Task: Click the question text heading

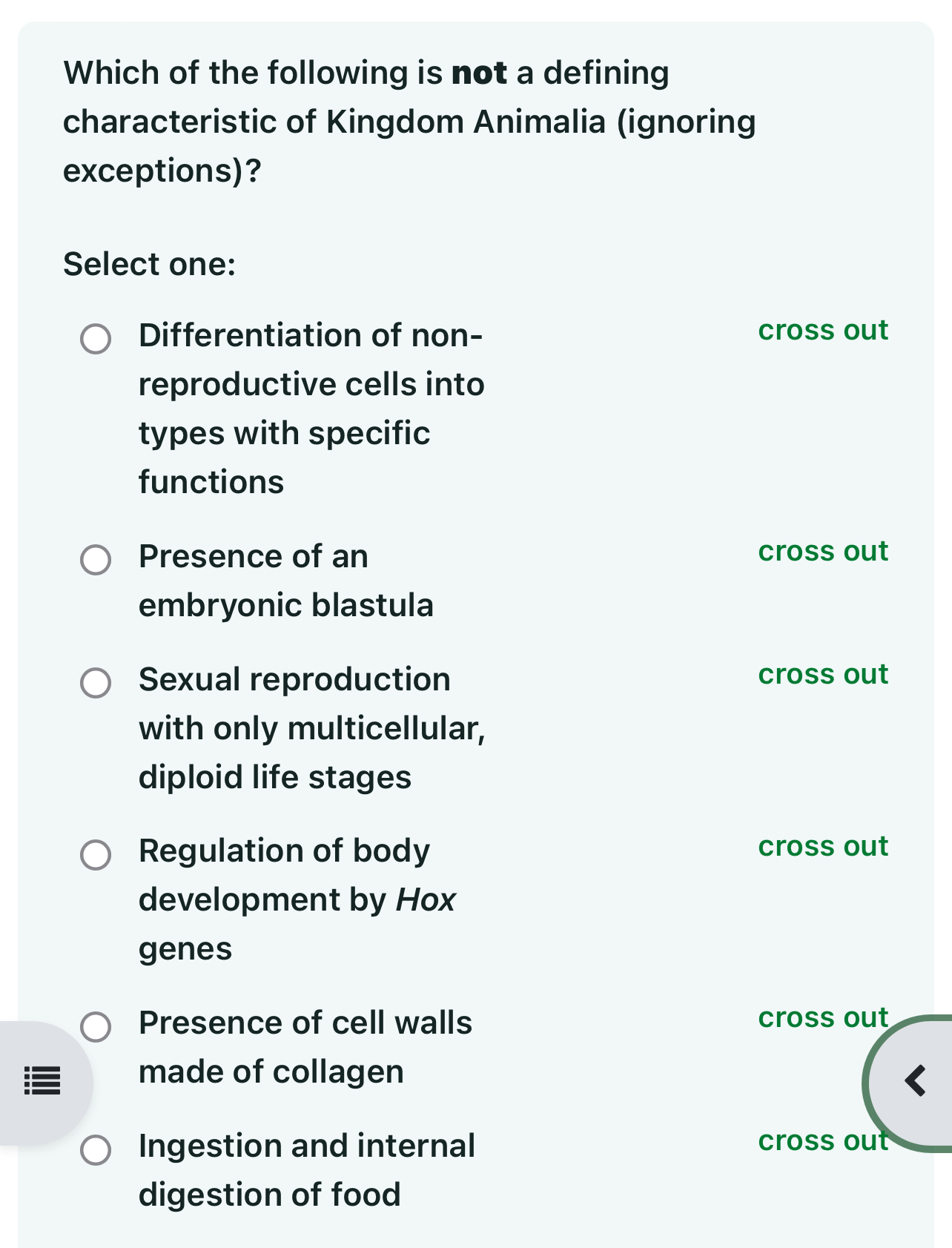Action: (408, 121)
